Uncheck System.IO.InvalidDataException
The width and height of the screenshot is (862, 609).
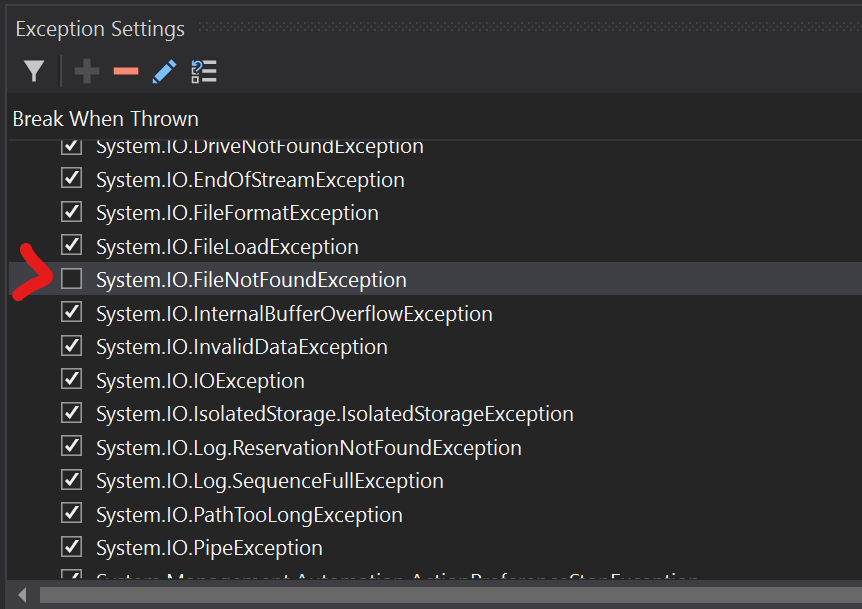click(x=71, y=345)
